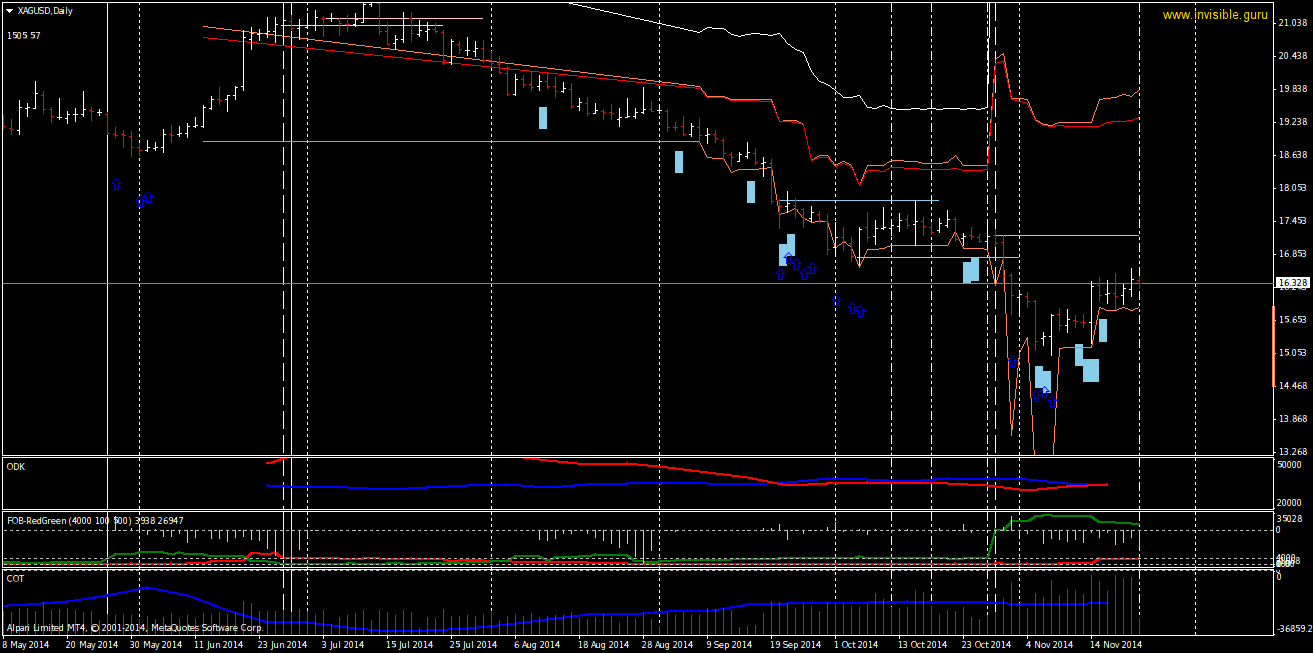
Task: Click the 15 Jul 2014 date label
Action: tap(410, 645)
